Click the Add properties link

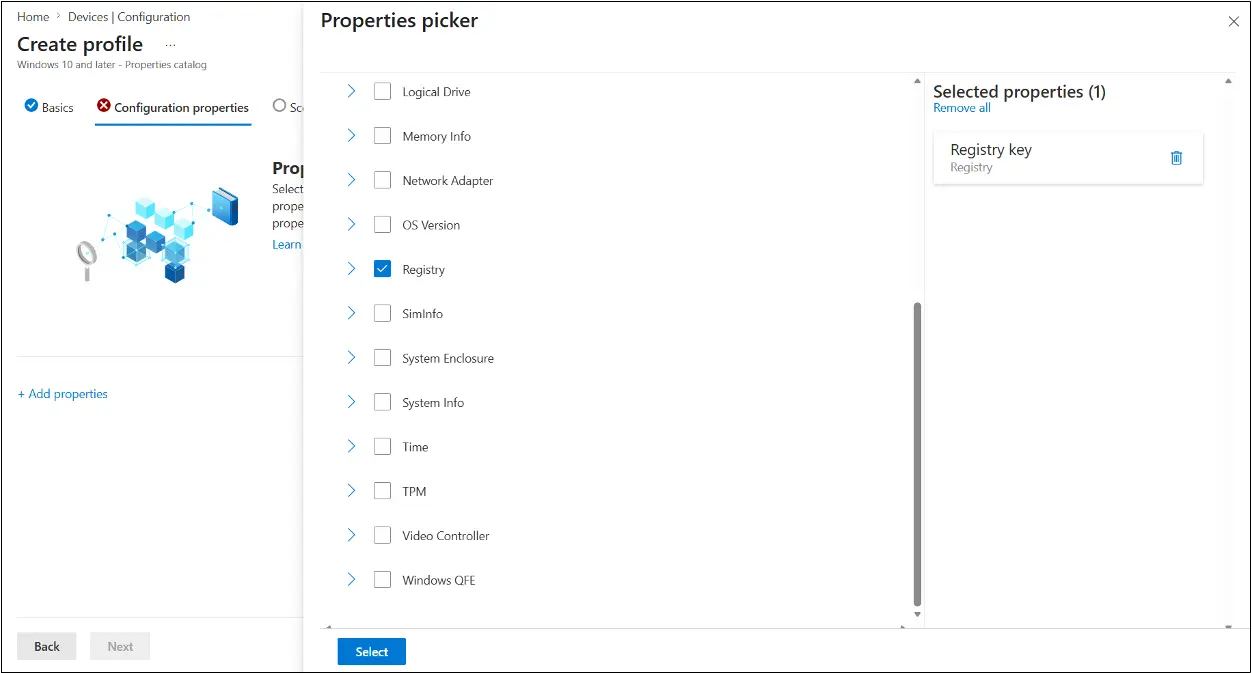coord(63,394)
